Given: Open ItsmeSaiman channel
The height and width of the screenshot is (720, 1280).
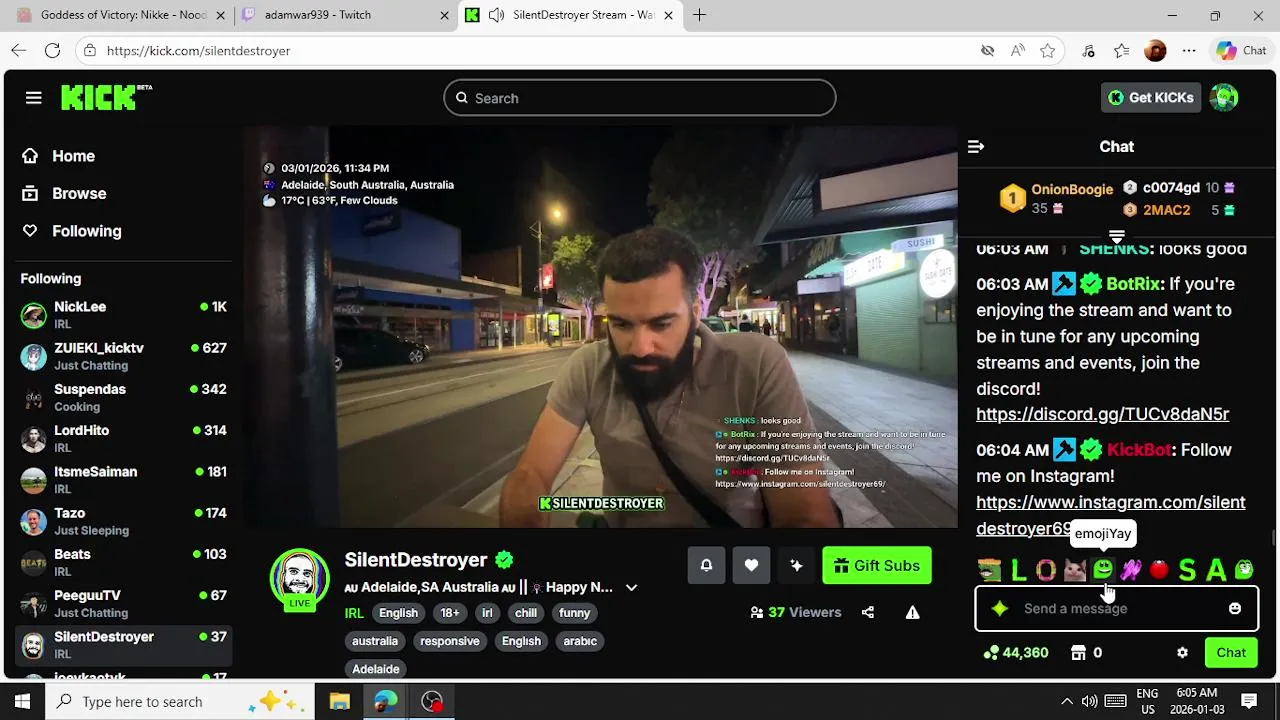Looking at the screenshot, I should point(124,480).
